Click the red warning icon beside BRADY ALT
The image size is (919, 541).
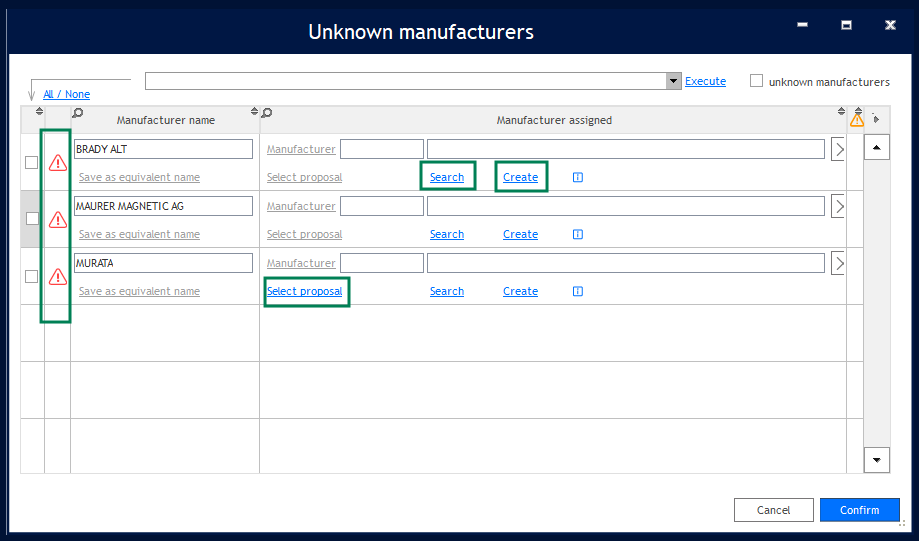click(58, 162)
